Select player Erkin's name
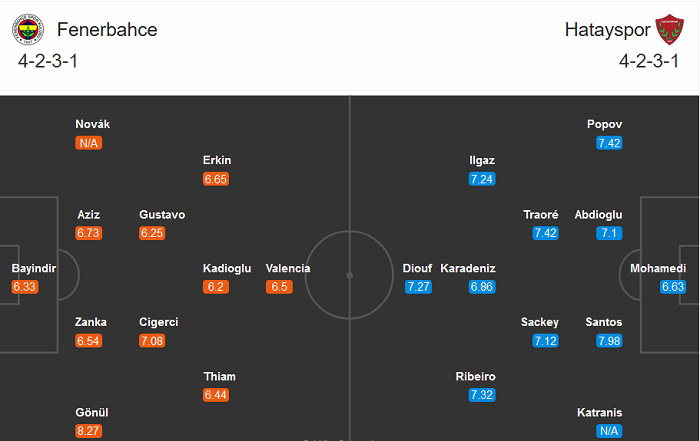Image resolution: width=700 pixels, height=441 pixels. coord(217,160)
